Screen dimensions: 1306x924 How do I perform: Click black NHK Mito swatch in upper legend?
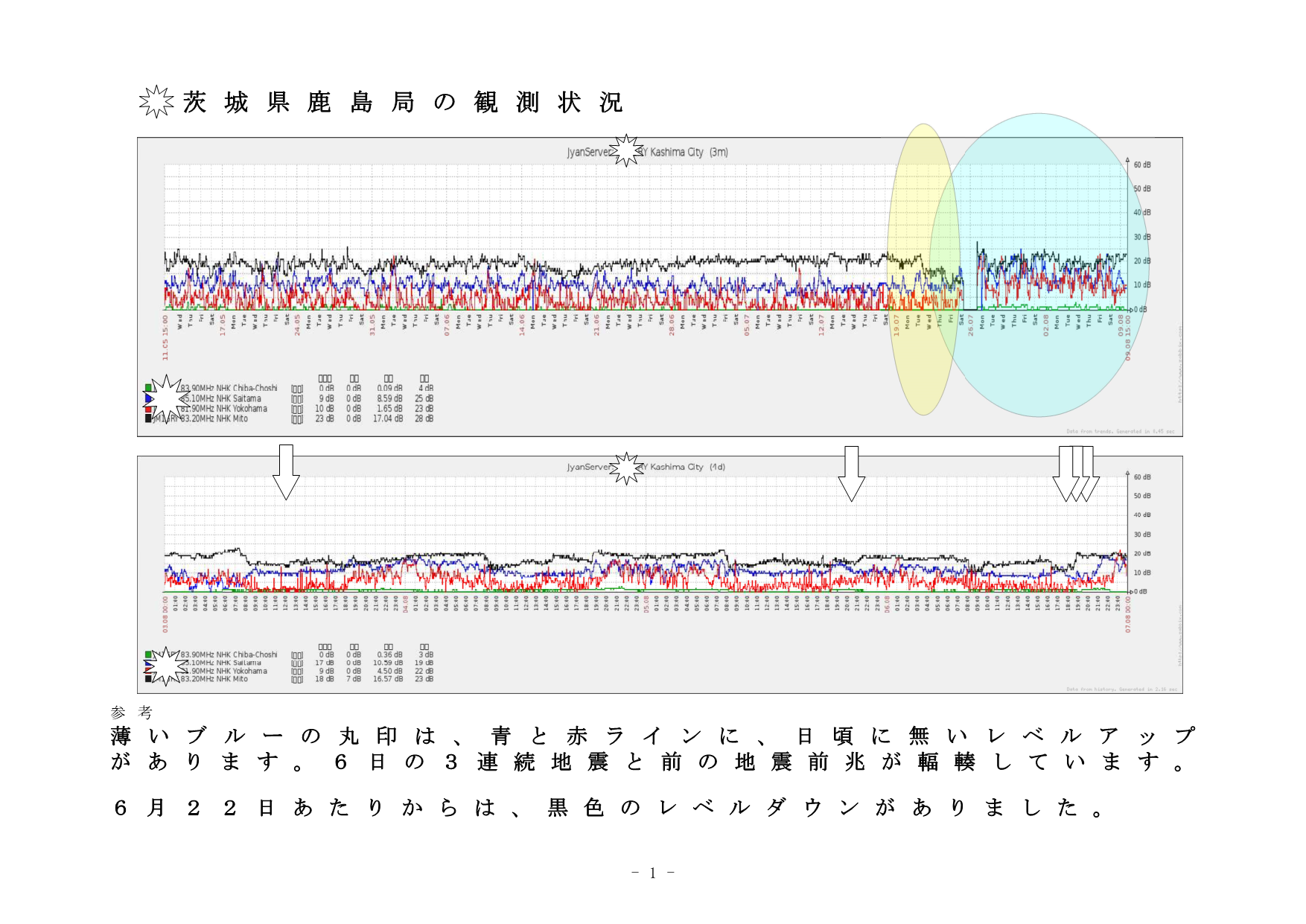point(148,419)
